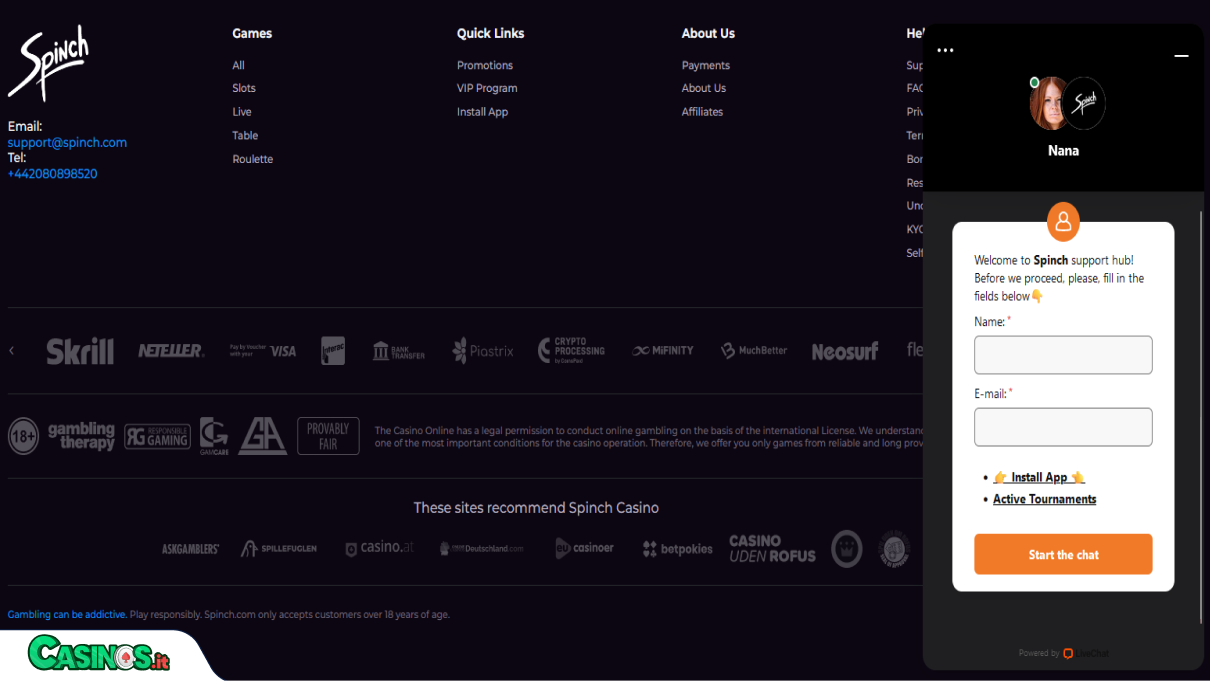Open the Promotions quick link
Viewport: 1210px width, 681px height.
pyautogui.click(x=485, y=65)
